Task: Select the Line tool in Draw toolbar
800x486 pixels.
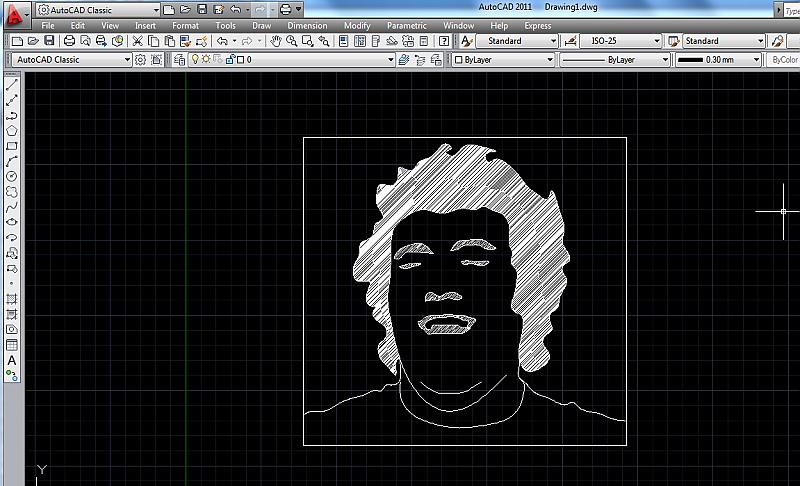Action: pos(12,86)
